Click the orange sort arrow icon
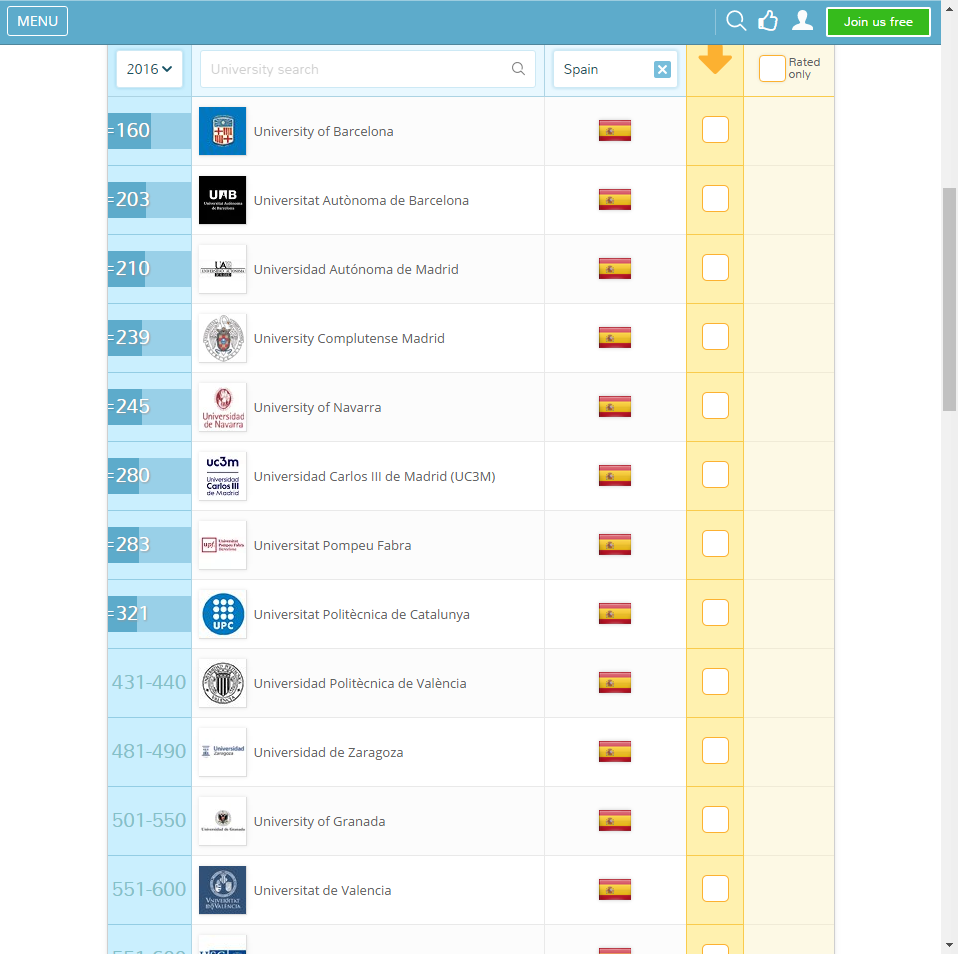Image resolution: width=958 pixels, height=954 pixels. tap(715, 59)
